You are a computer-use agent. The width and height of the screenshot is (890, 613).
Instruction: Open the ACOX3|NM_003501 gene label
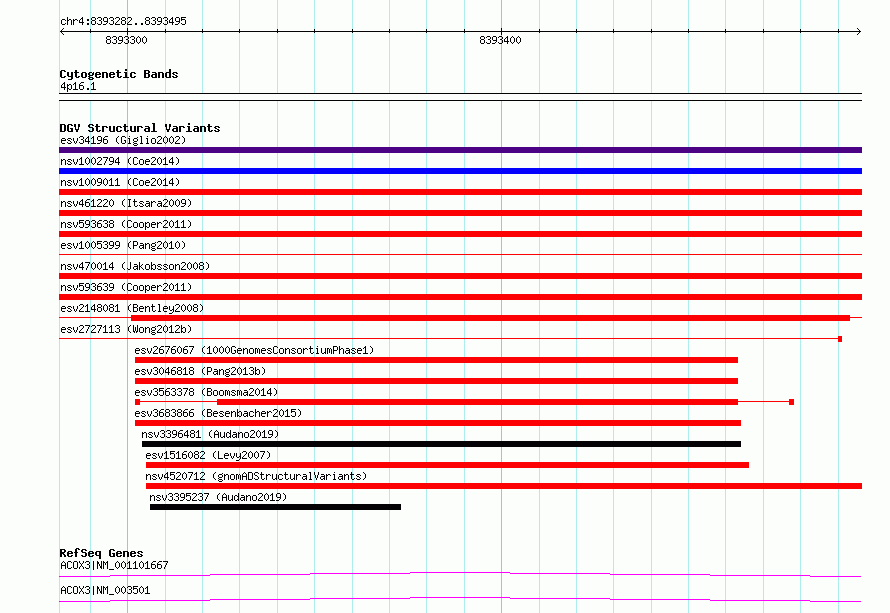point(105,590)
